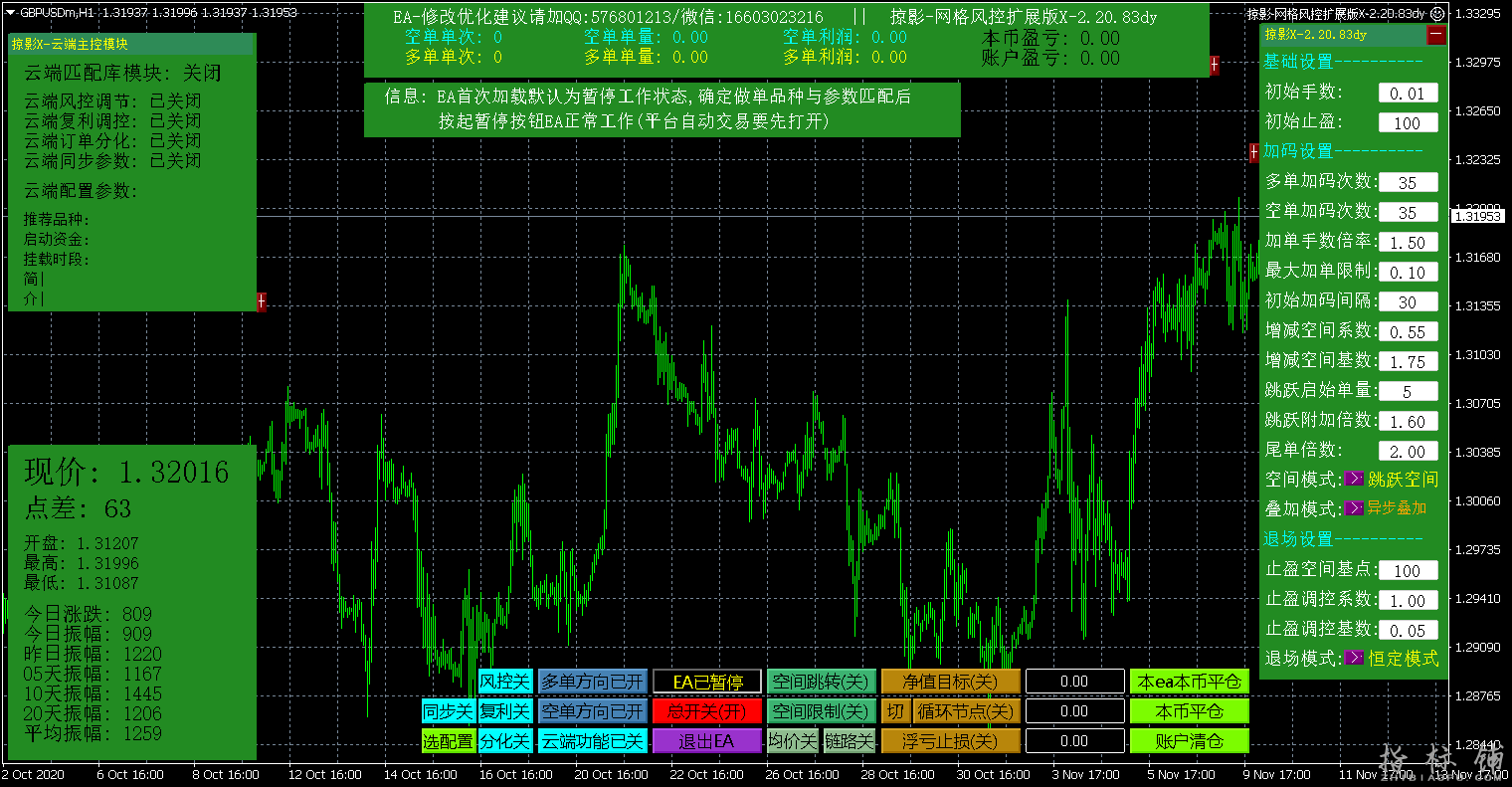The height and width of the screenshot is (787, 1512).
Task: Click the current price label 1.31953 on axis
Action: pos(1477,216)
